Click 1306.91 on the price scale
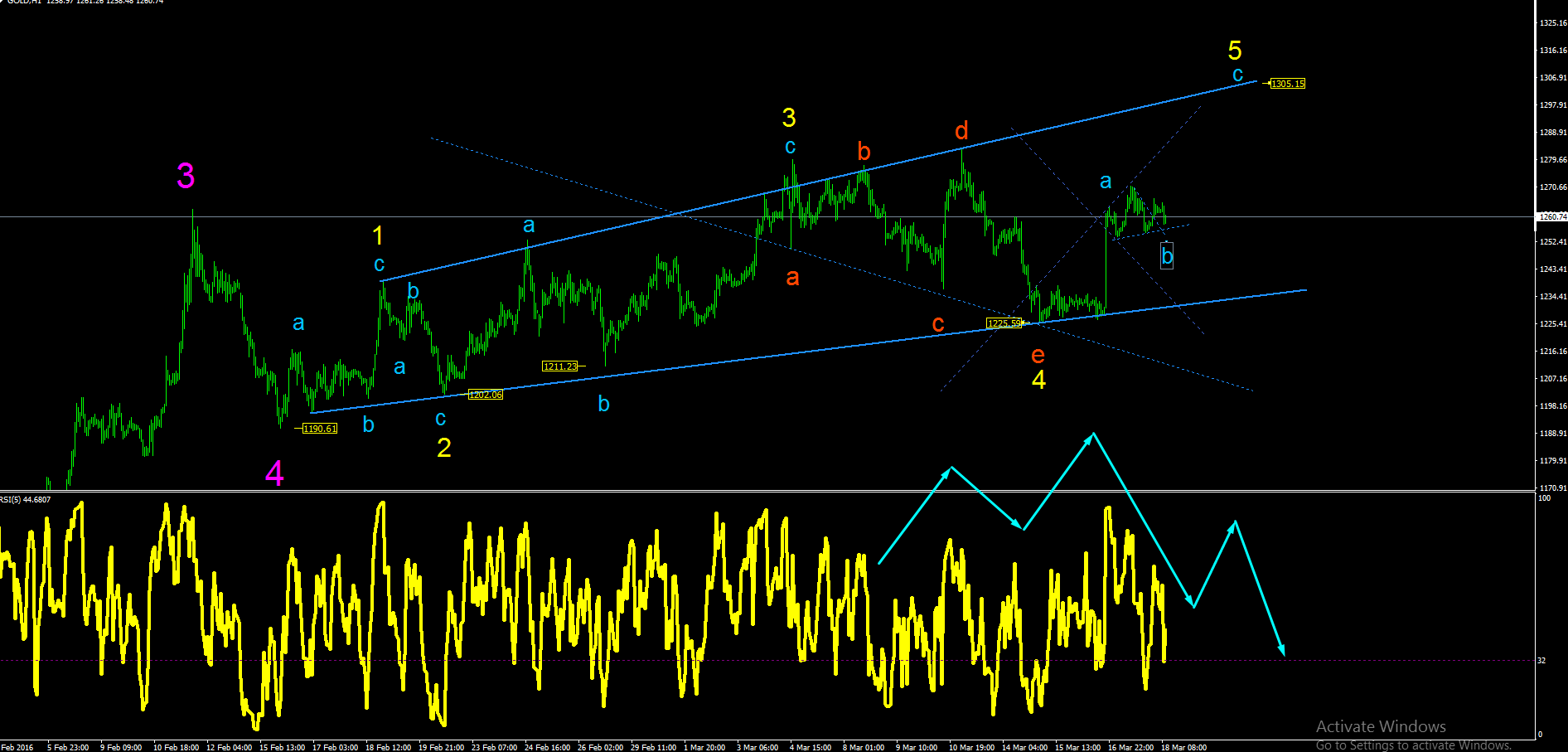 [x=1553, y=78]
